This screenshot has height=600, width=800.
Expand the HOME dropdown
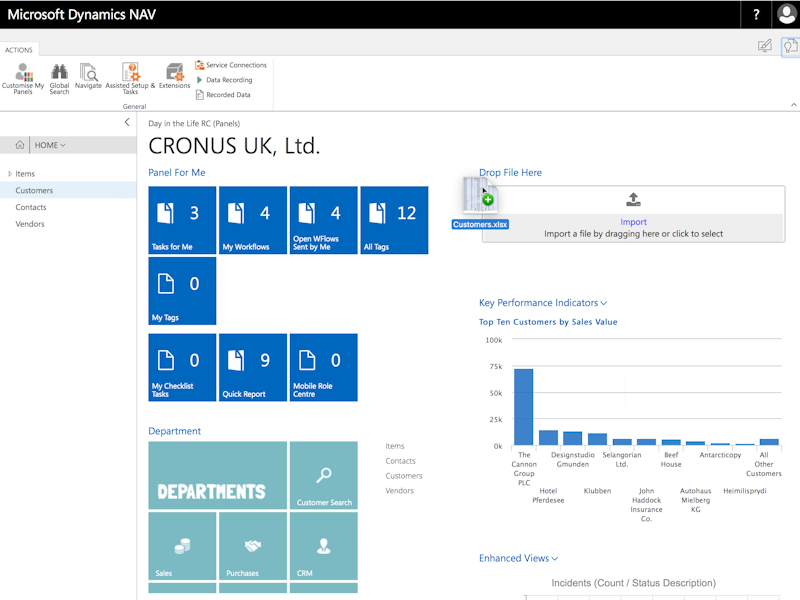50,145
